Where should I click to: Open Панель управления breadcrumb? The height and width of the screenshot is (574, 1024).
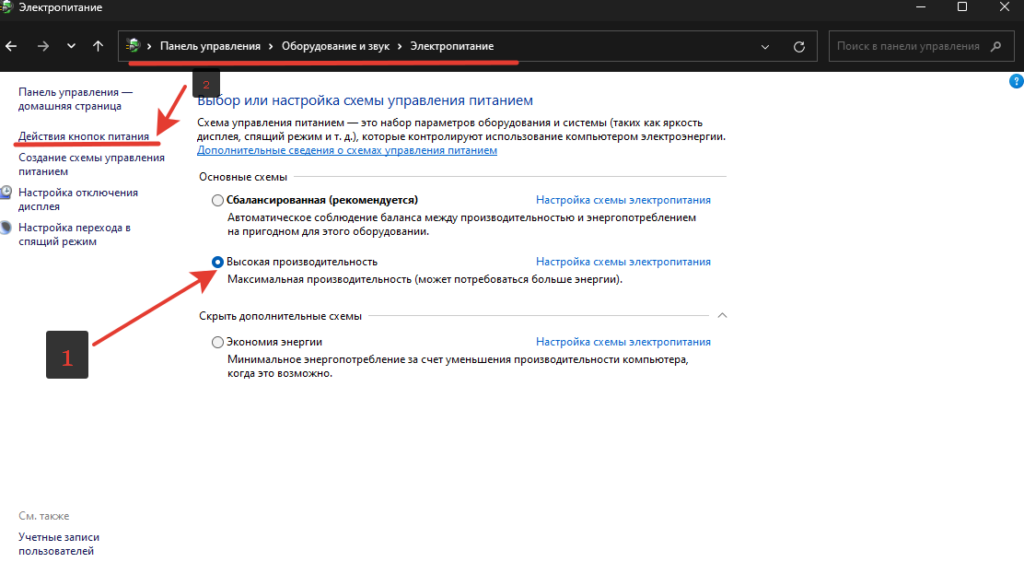click(x=210, y=46)
